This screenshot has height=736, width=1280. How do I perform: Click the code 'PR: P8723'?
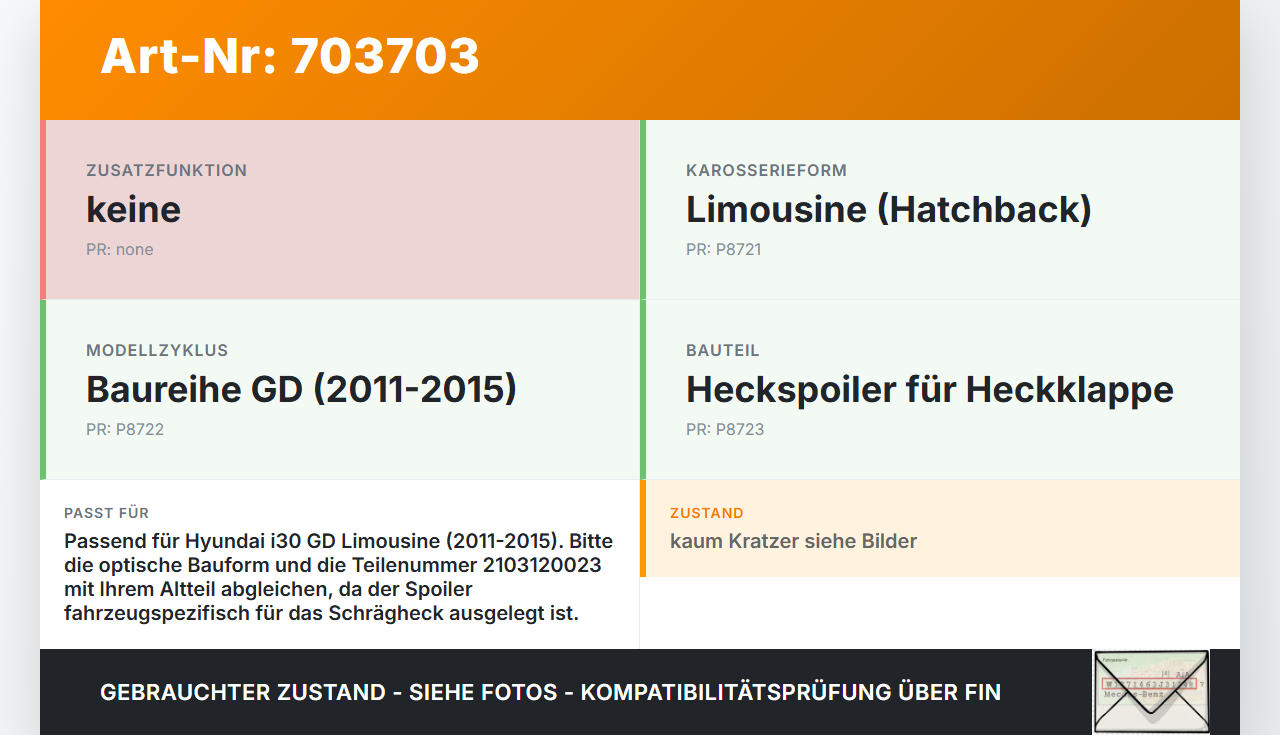point(725,430)
